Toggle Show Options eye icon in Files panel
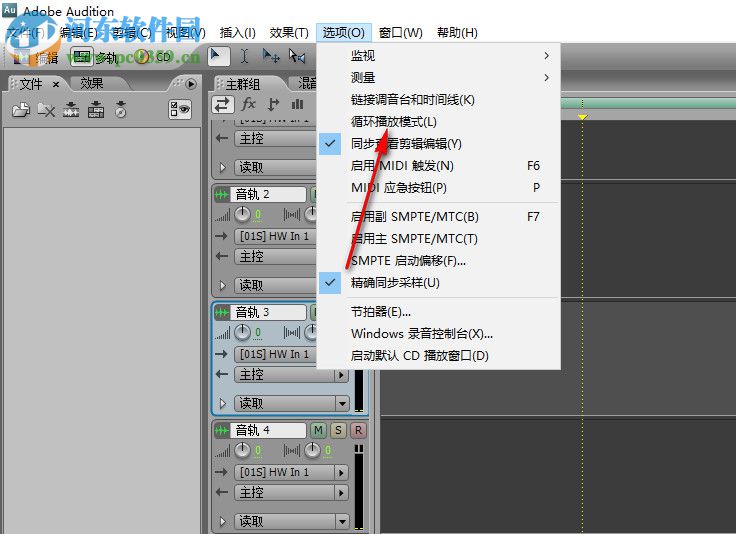The width and height of the screenshot is (736, 534). point(180,110)
